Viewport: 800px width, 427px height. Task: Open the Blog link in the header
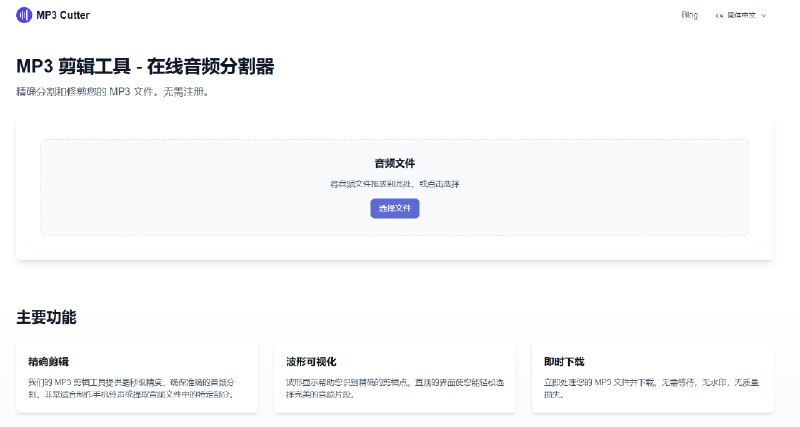(689, 15)
